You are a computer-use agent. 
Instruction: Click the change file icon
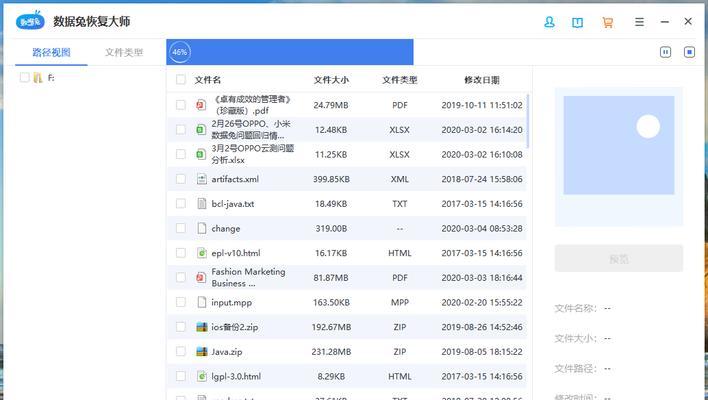coord(202,228)
